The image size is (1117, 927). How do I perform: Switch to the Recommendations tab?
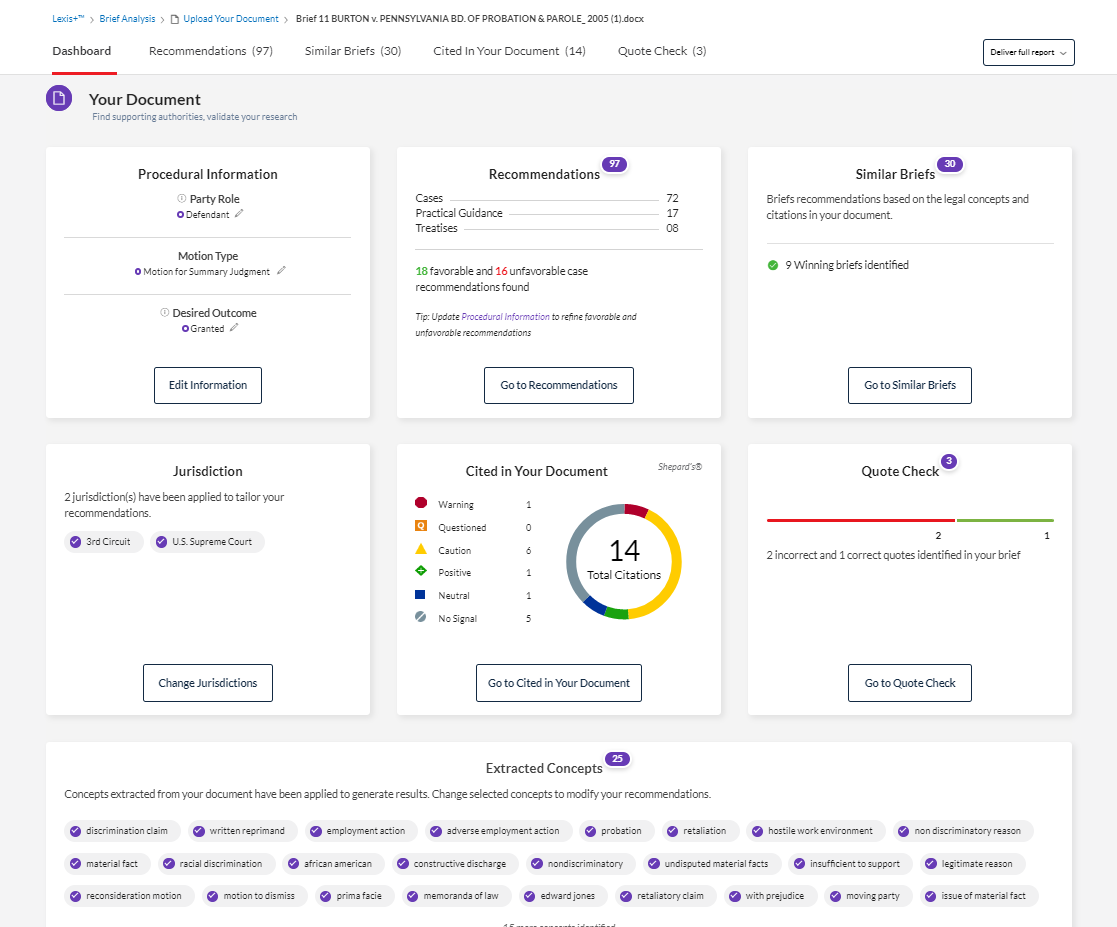coord(211,51)
